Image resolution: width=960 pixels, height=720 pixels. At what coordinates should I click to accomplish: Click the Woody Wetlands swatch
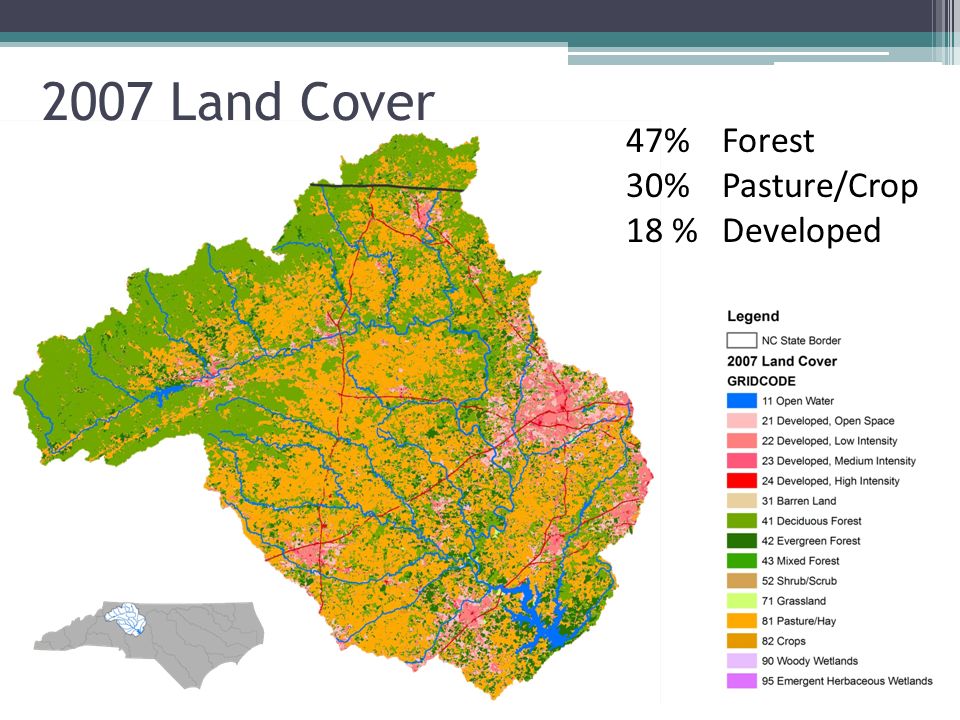pos(741,661)
